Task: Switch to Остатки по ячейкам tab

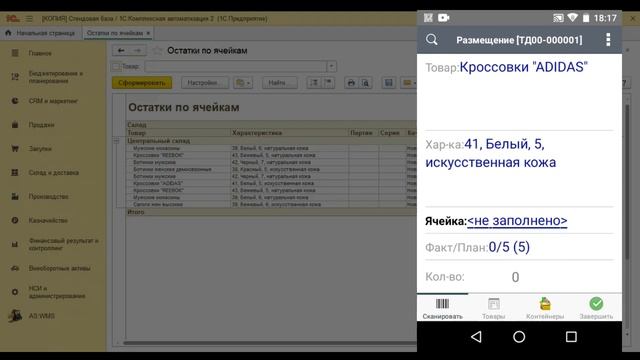Action: point(115,33)
